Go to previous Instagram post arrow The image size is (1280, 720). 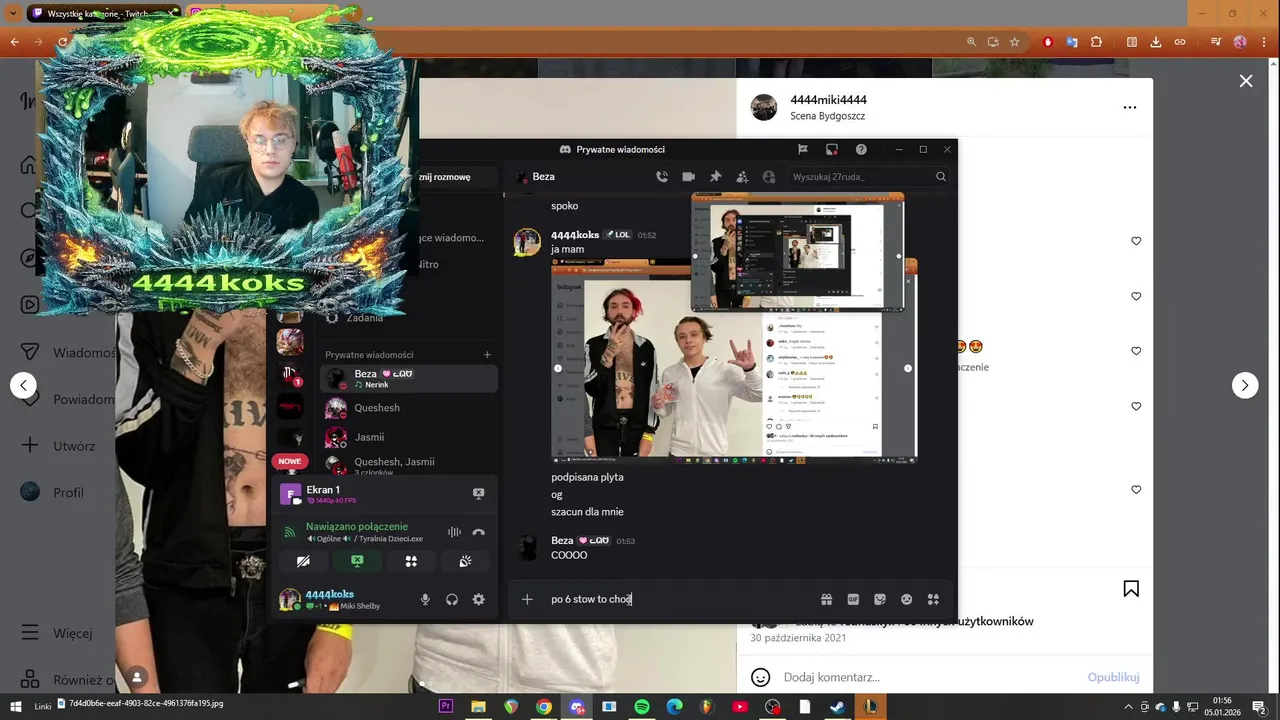pyautogui.click(x=23, y=385)
